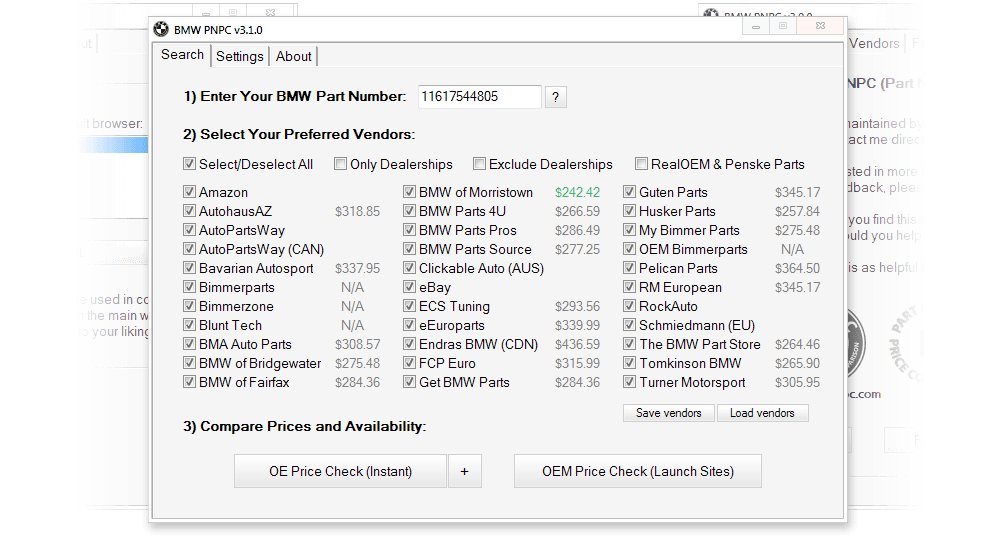Click the $318.85 AutohausAZ price
Image resolution: width=1000 pixels, height=545 pixels.
[357, 211]
